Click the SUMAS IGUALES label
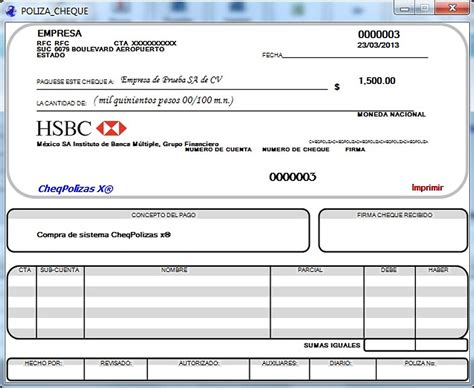474x388 pixels. [x=332, y=345]
